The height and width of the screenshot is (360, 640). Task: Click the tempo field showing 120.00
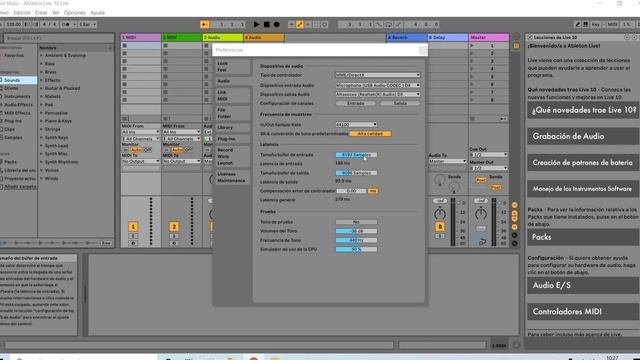pos(13,24)
